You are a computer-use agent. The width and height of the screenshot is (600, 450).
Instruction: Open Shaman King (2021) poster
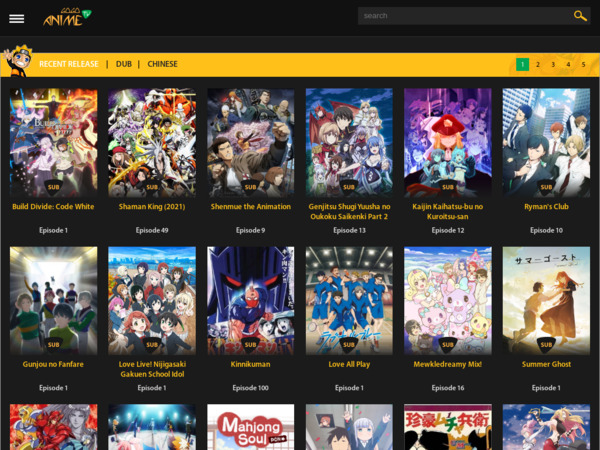click(152, 143)
